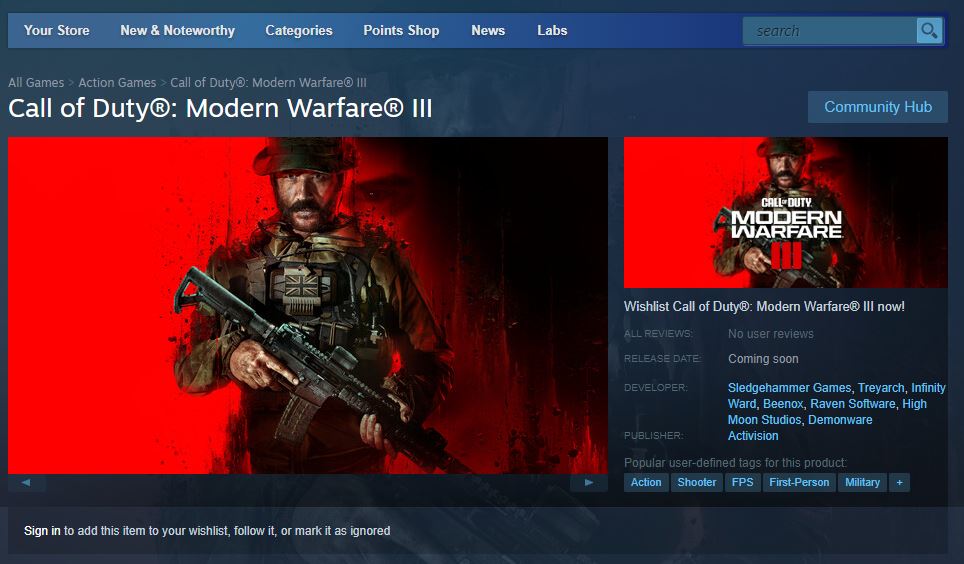The height and width of the screenshot is (564, 964).
Task: Advance to next screenshot with right arrow
Action: click(x=588, y=483)
